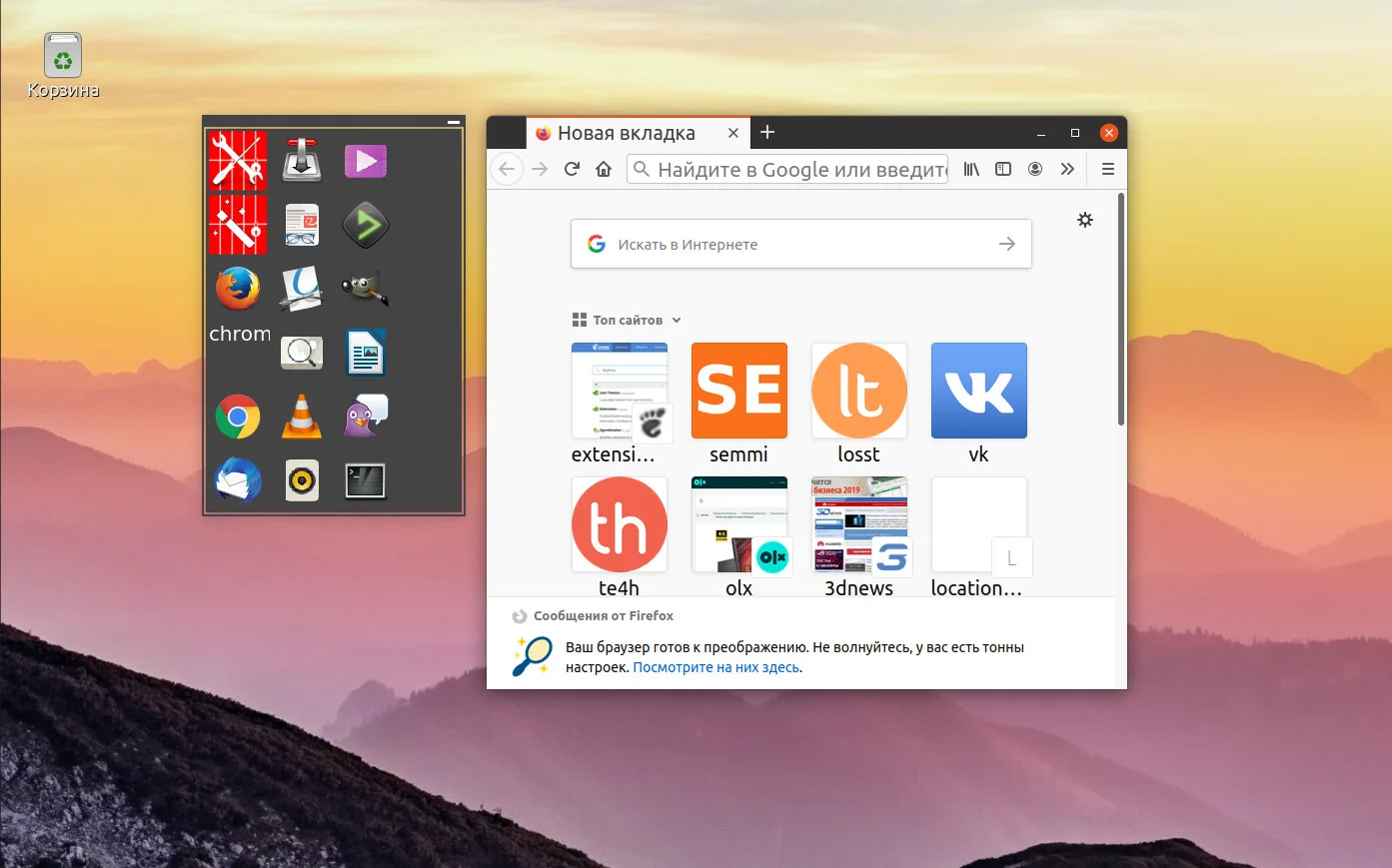Open the terminal icon in launcher
1392x868 pixels.
tap(366, 480)
